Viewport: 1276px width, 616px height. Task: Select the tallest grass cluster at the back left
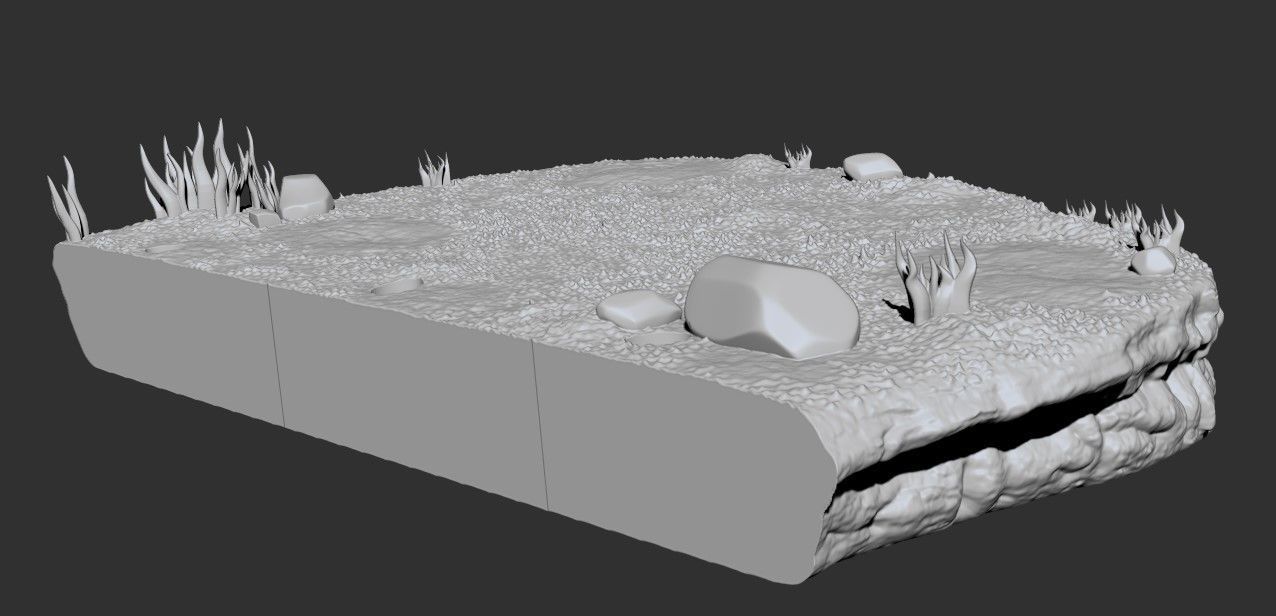tap(210, 170)
